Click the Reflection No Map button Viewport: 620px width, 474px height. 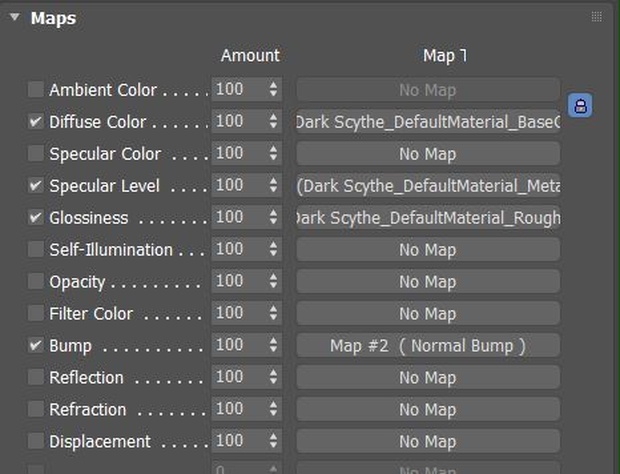[428, 377]
